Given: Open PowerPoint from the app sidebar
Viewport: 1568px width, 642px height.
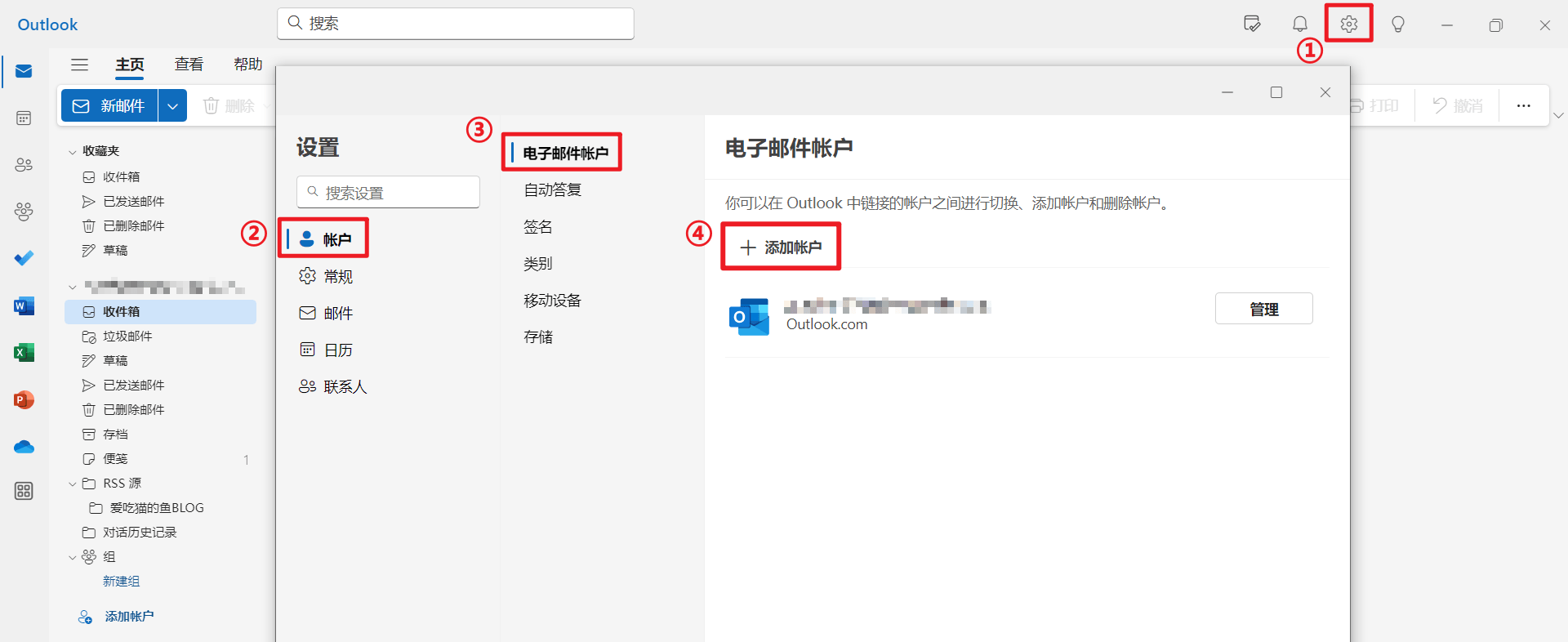Looking at the screenshot, I should click(x=24, y=400).
